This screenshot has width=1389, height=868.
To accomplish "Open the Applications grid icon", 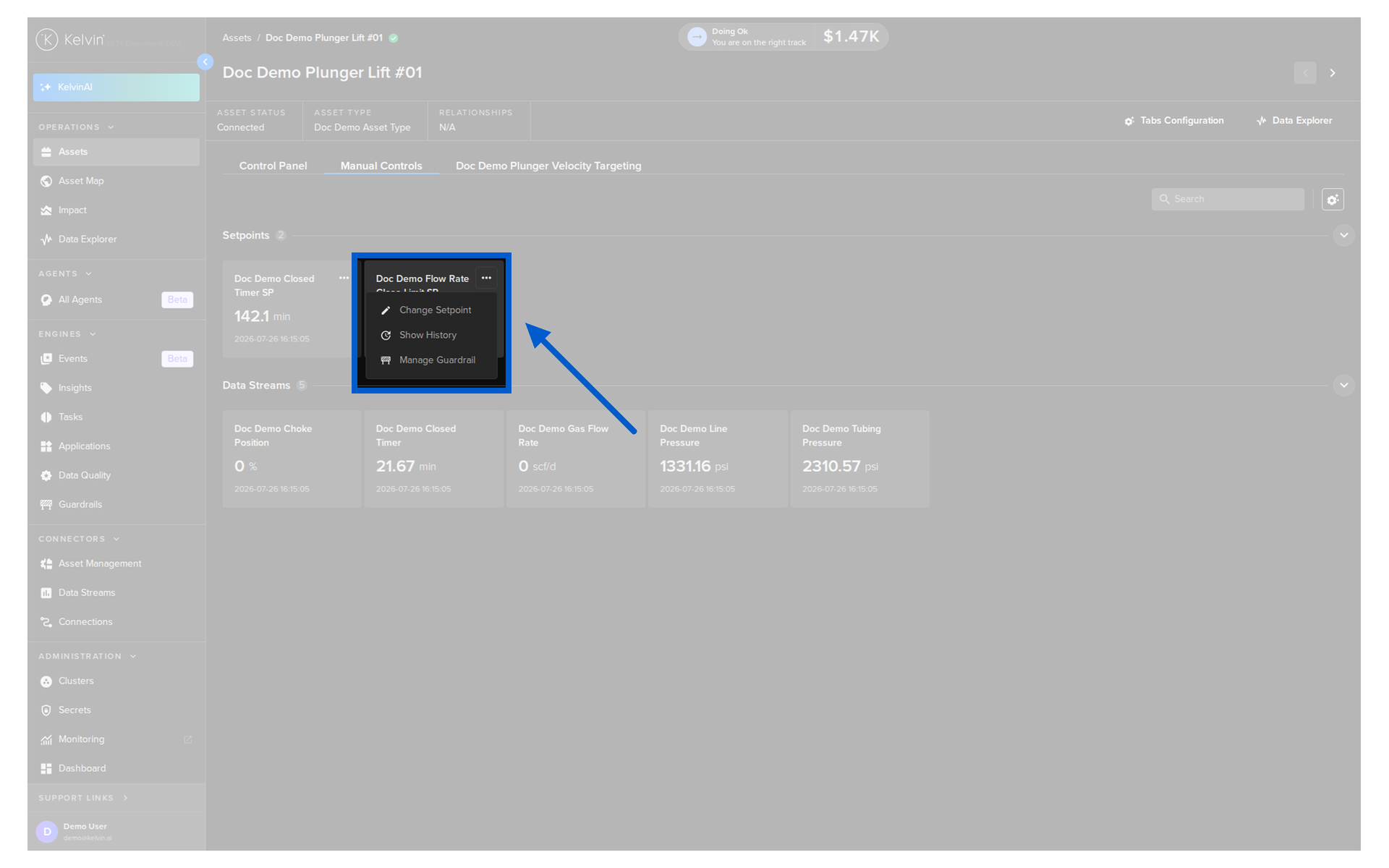I will (46, 446).
